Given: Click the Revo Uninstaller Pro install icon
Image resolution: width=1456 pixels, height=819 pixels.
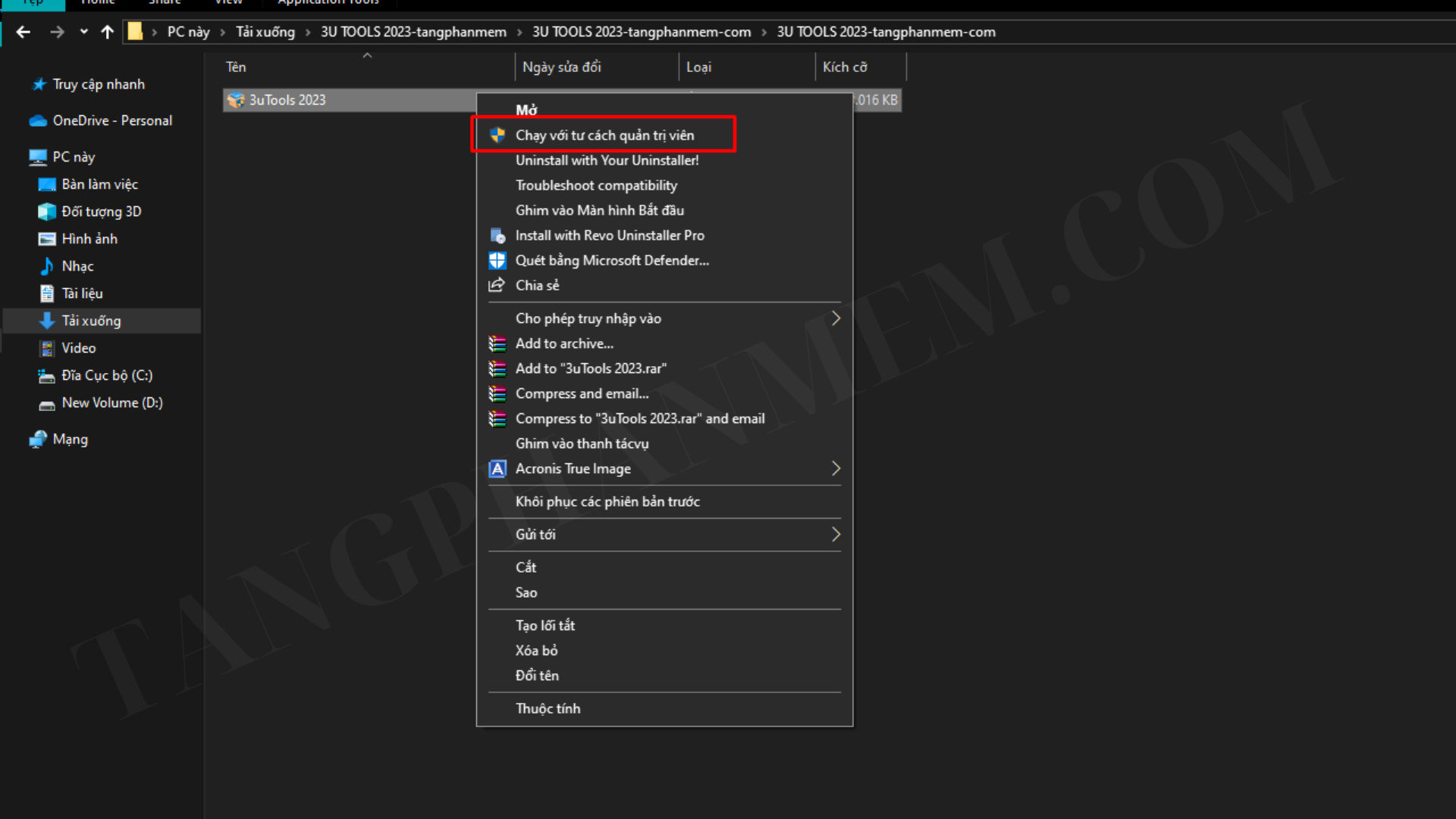Looking at the screenshot, I should point(497,236).
